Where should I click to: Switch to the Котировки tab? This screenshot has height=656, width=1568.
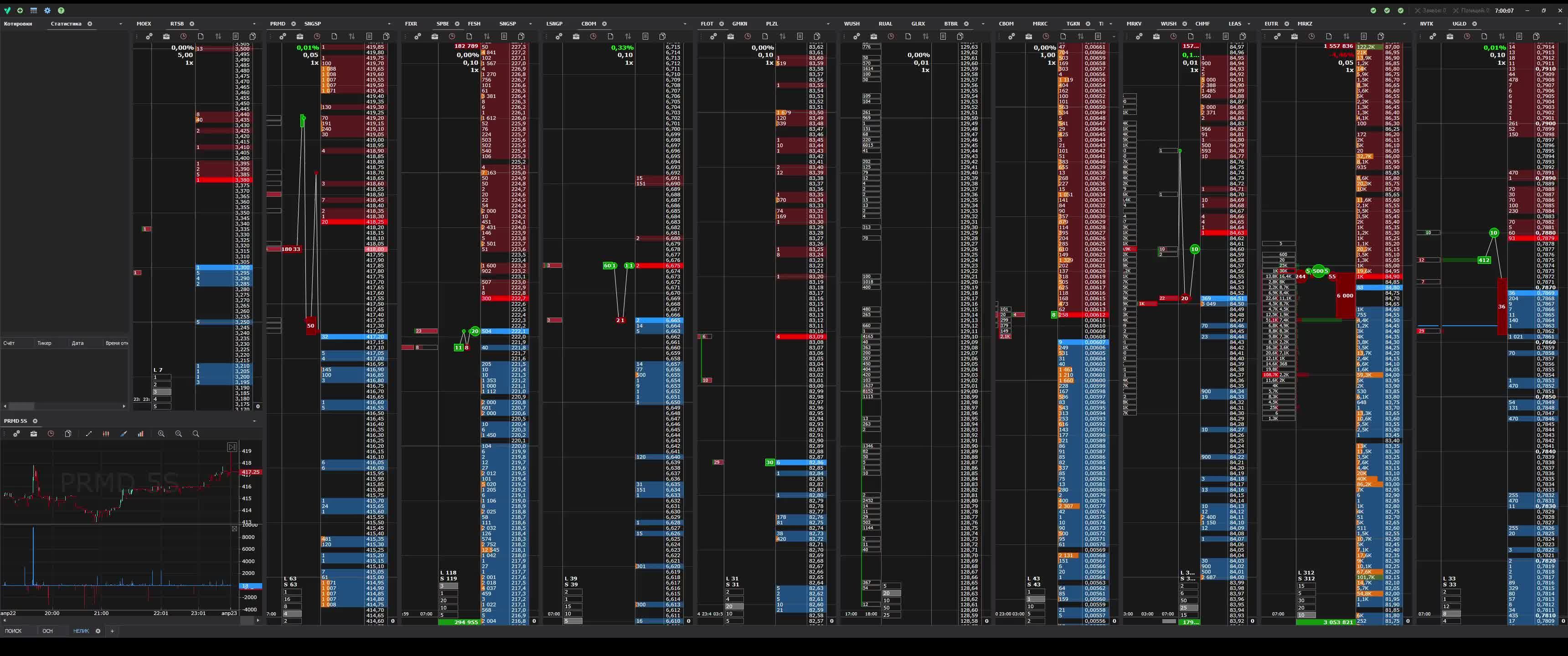(18, 24)
